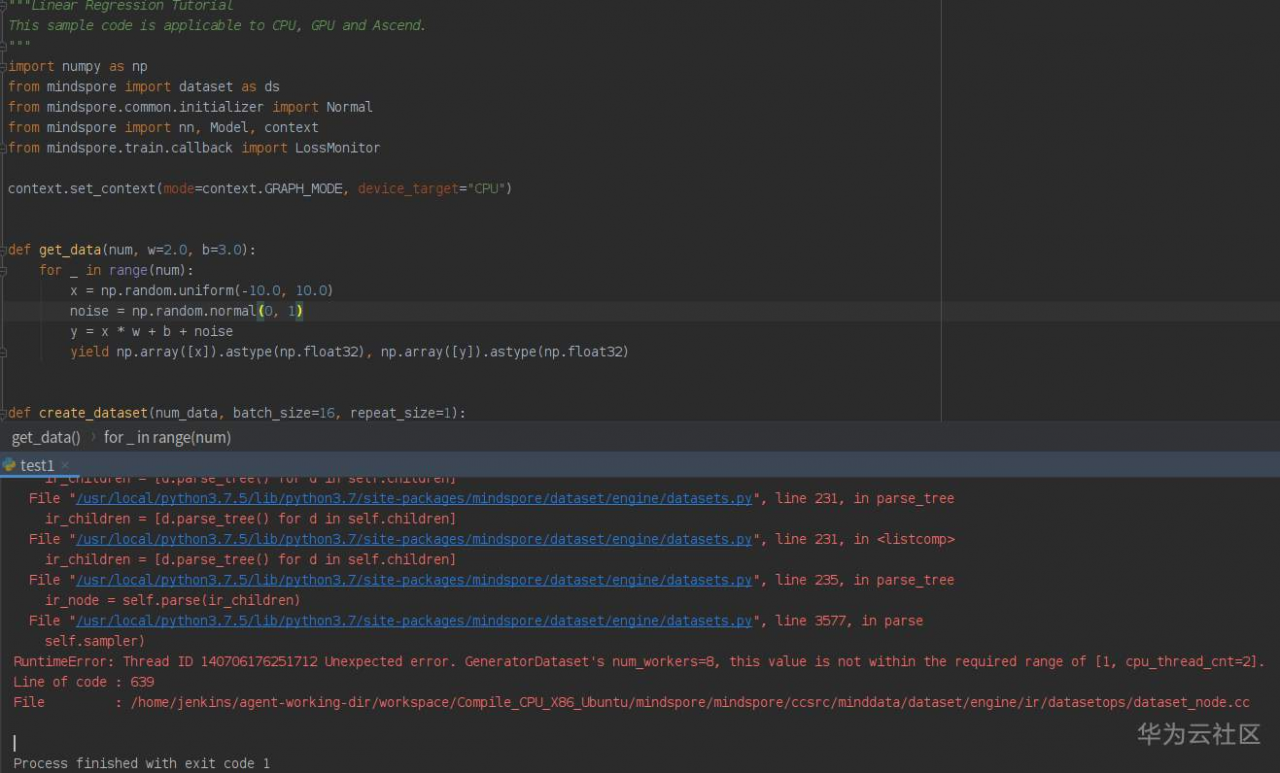
Task: Open datasets.py link for line 231 in parse_tree
Action: pos(414,498)
